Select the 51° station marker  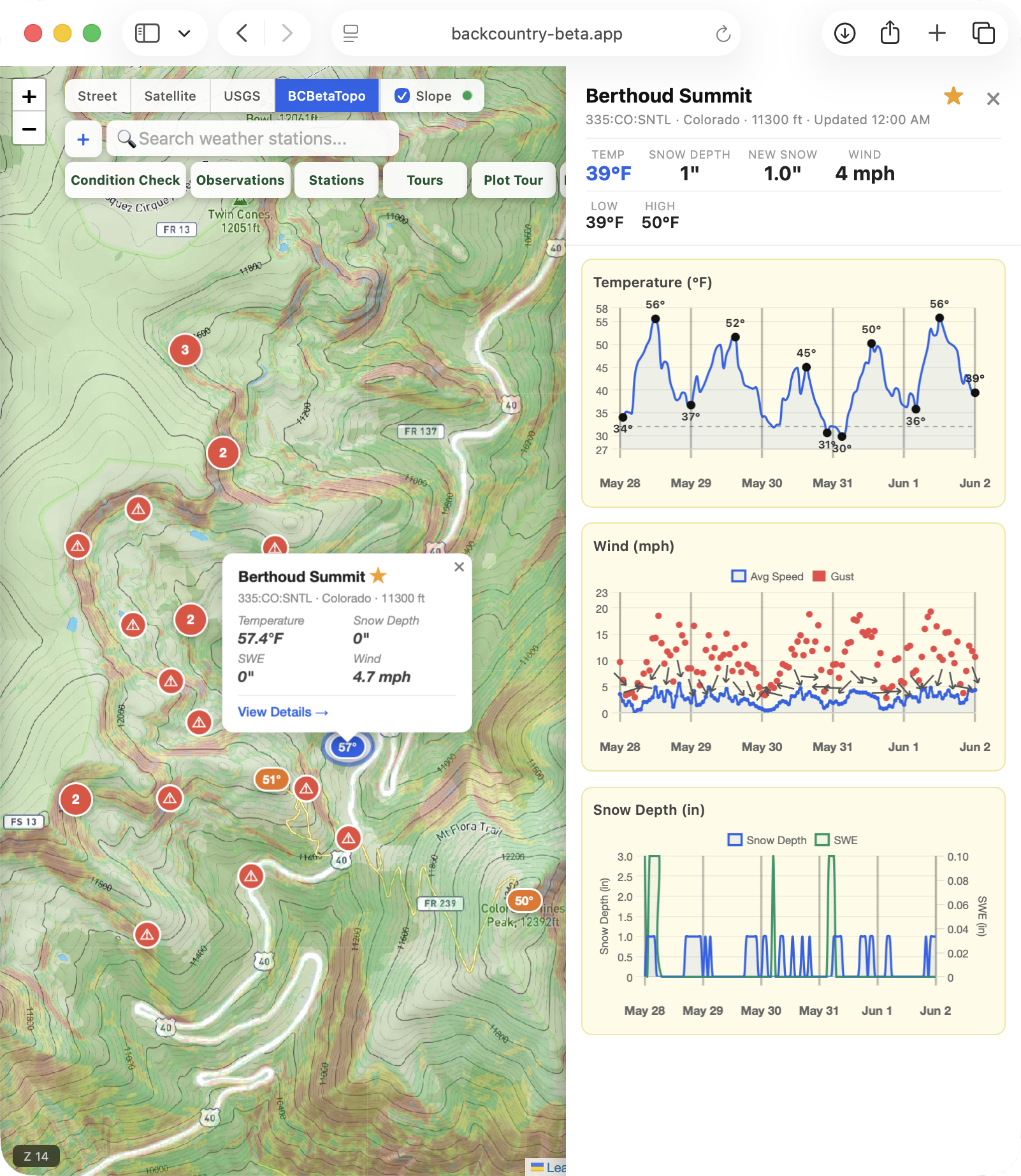pyautogui.click(x=272, y=779)
